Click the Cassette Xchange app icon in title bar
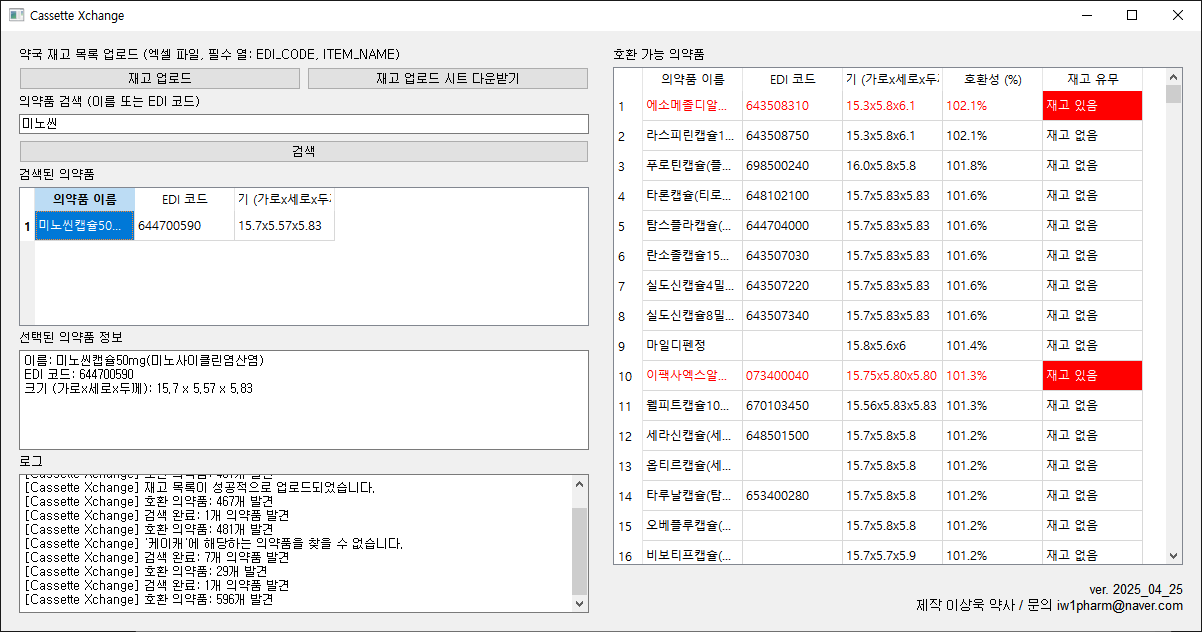 point(15,15)
